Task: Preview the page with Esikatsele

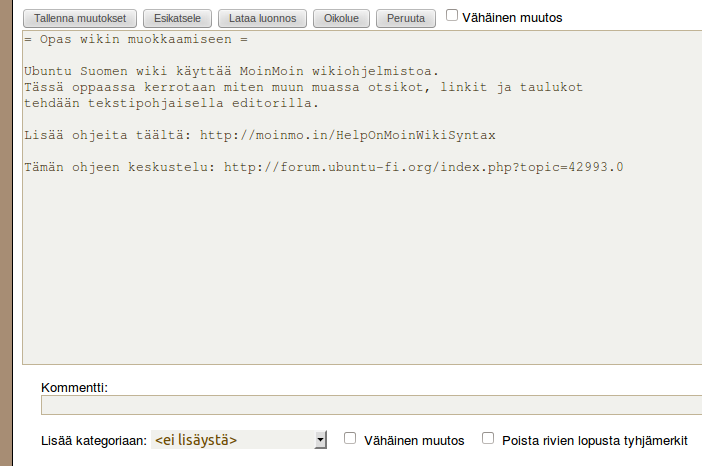Action: [x=175, y=18]
